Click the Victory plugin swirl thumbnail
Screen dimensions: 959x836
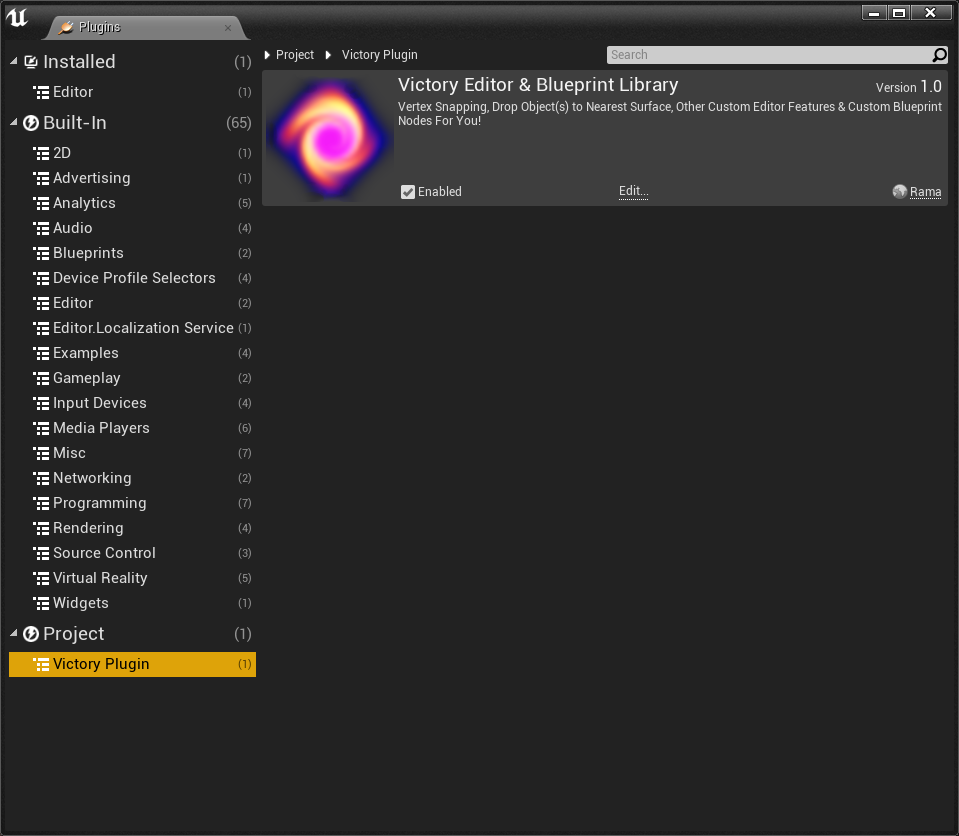pos(330,139)
